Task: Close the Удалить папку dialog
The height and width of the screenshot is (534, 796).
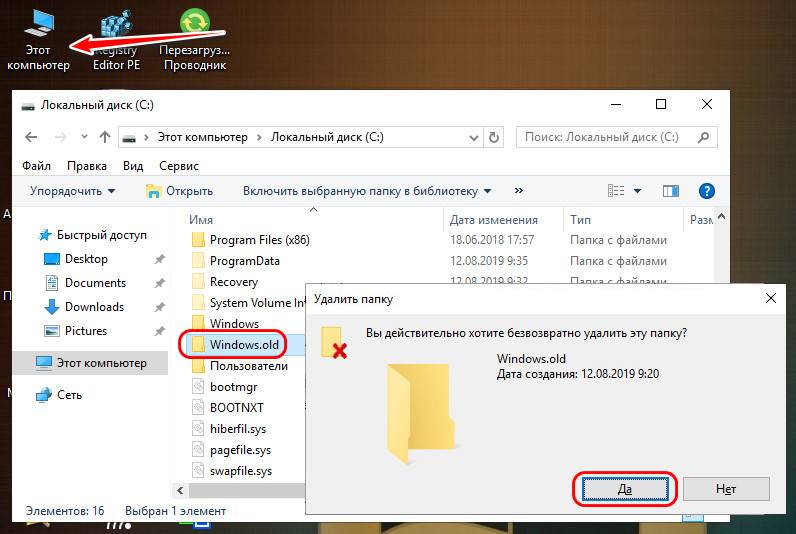Action: pos(771,298)
